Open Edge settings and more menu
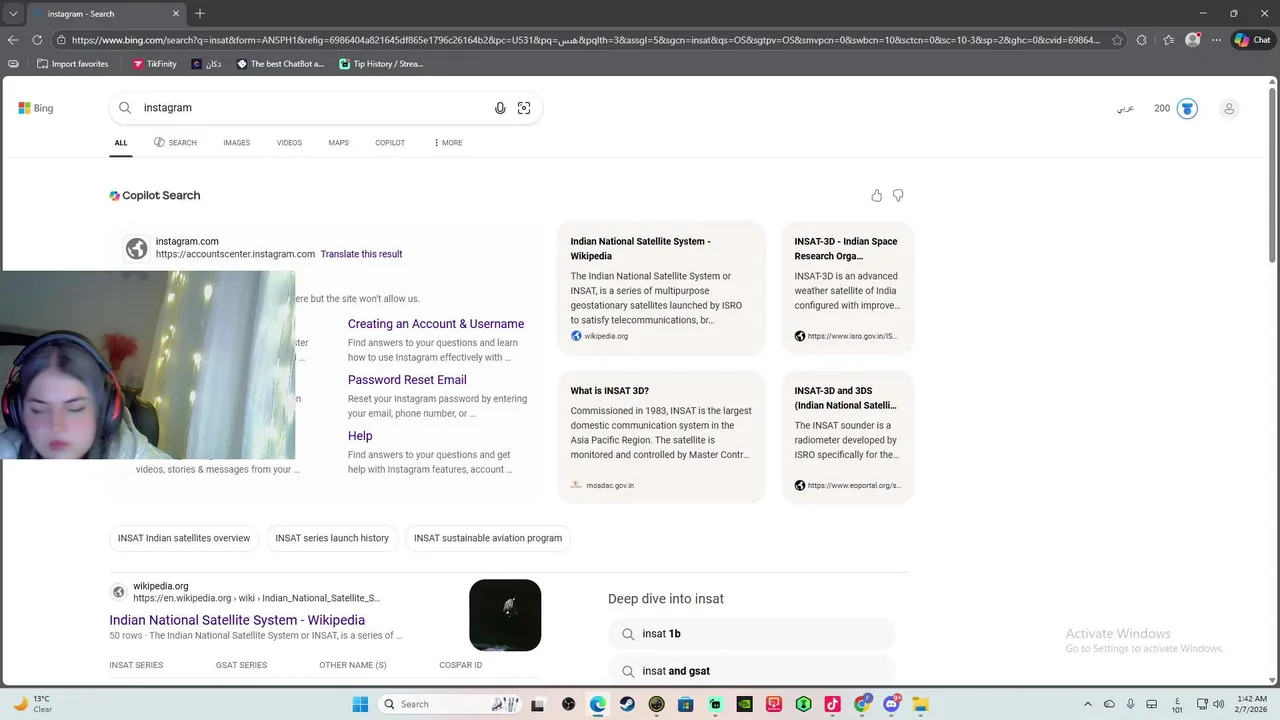The image size is (1280, 720). coord(1216,40)
